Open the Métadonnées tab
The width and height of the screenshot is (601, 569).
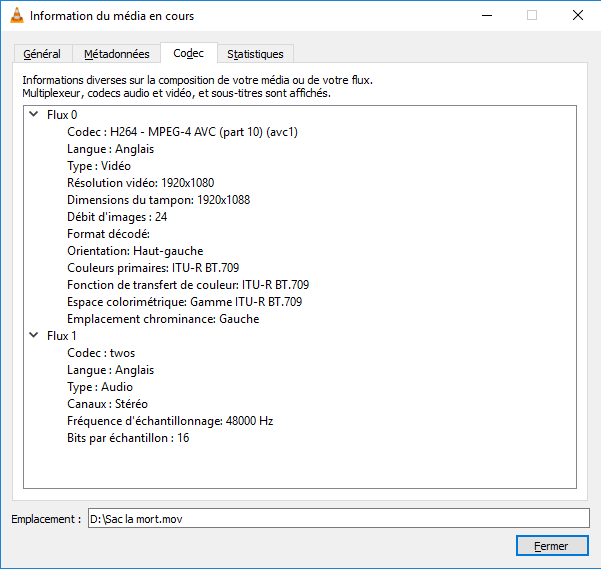[117, 54]
